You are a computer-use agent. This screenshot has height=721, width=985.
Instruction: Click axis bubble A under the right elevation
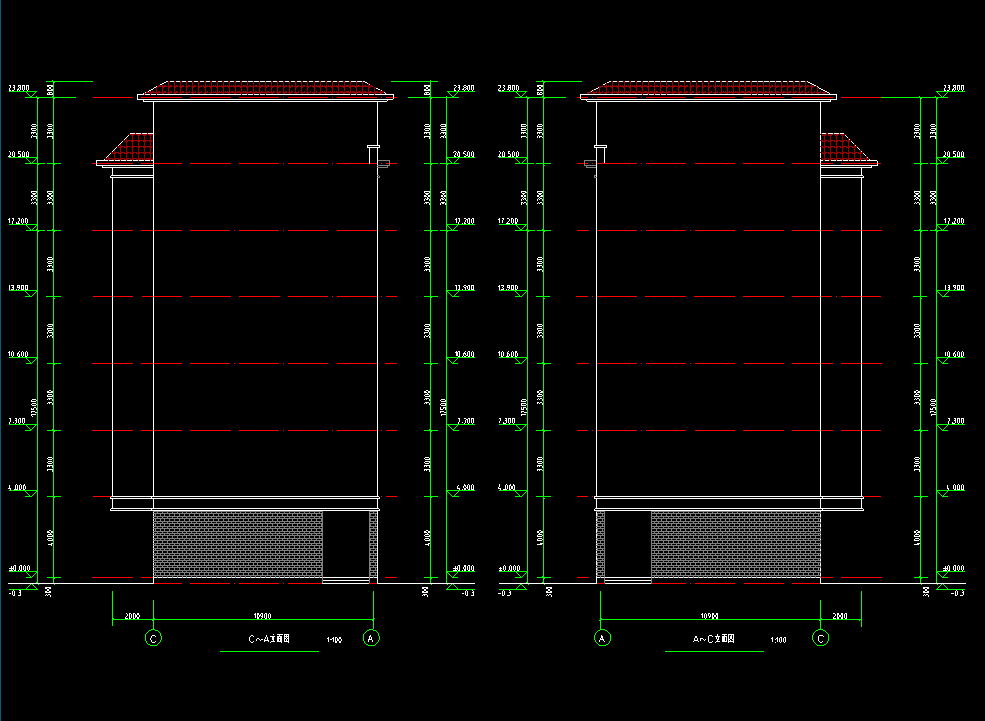(602, 638)
